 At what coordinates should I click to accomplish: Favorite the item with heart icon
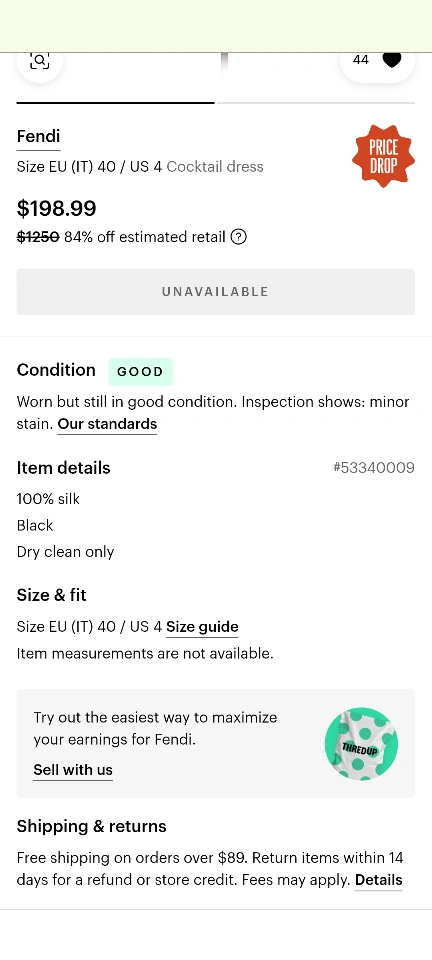392,59
